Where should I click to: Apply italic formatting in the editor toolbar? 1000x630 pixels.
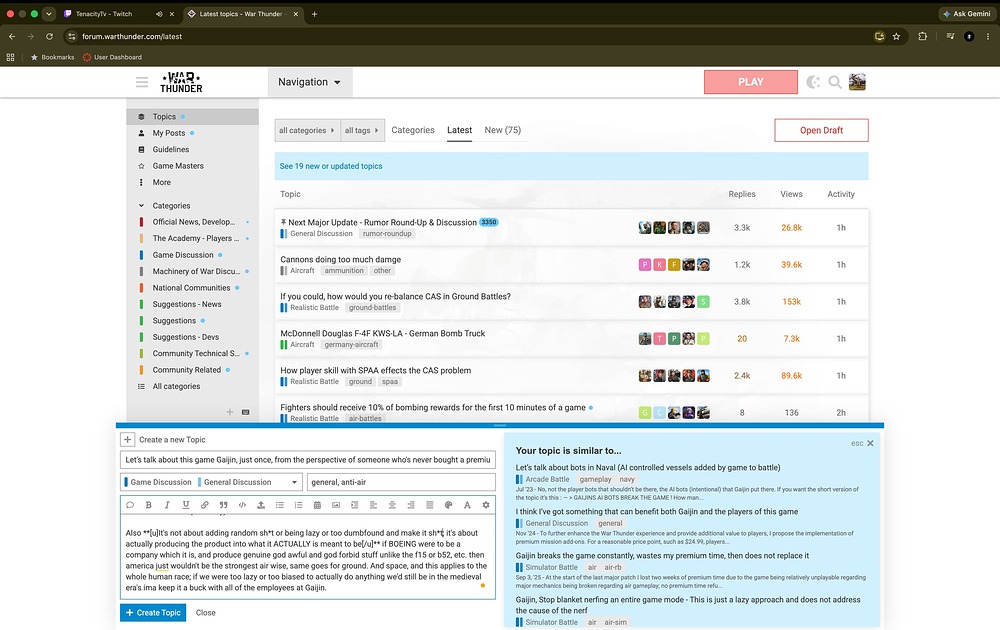tap(167, 504)
